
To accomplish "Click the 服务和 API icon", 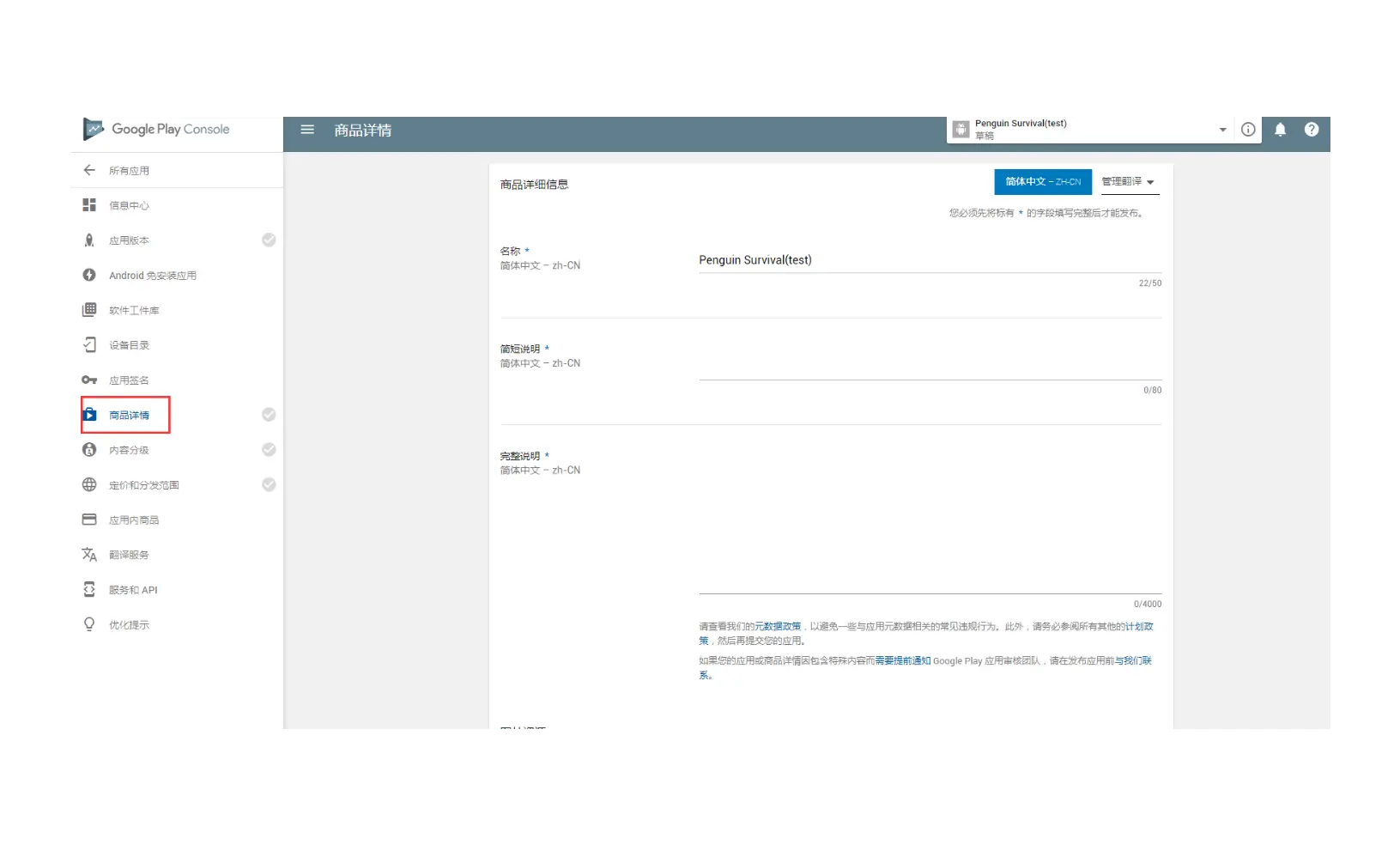I will 89,589.
